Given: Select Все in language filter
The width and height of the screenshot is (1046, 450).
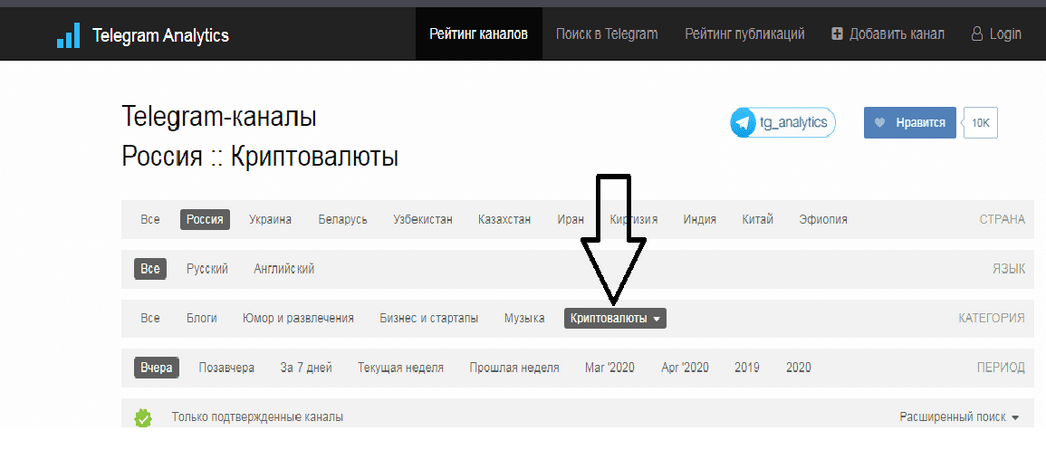Looking at the screenshot, I should pos(150,269).
